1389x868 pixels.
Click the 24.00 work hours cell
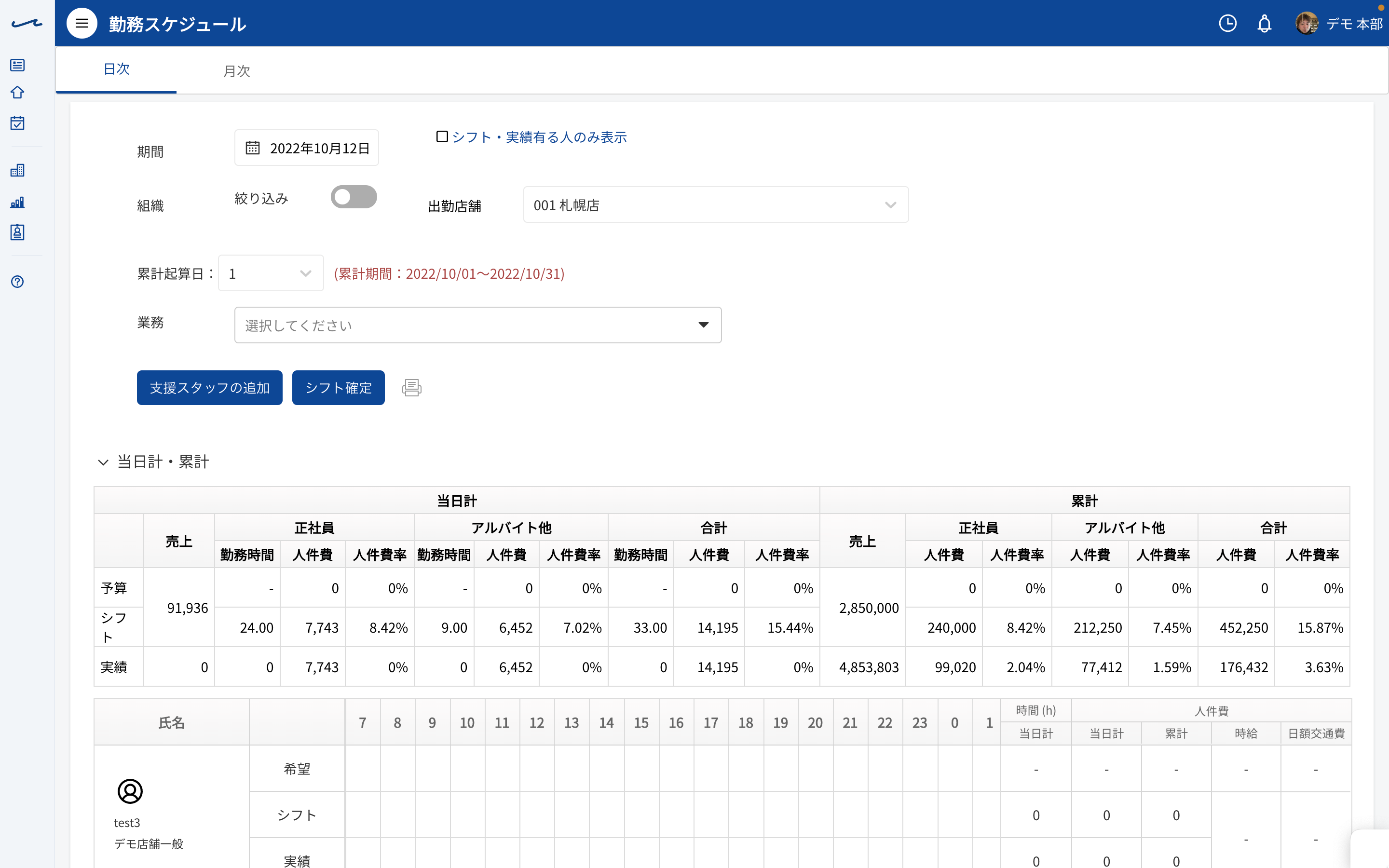pyautogui.click(x=247, y=627)
